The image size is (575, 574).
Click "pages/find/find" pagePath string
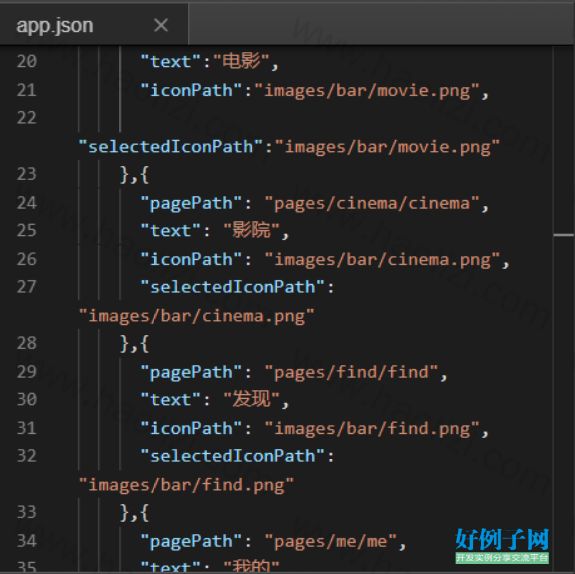351,372
